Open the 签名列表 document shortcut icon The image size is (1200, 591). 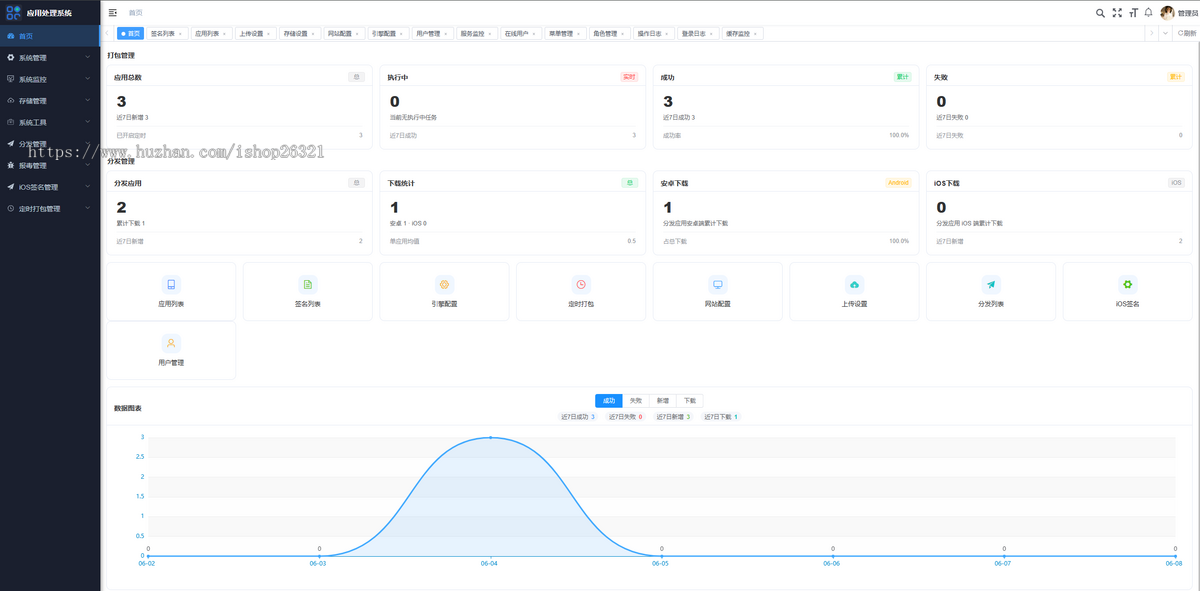click(x=308, y=284)
